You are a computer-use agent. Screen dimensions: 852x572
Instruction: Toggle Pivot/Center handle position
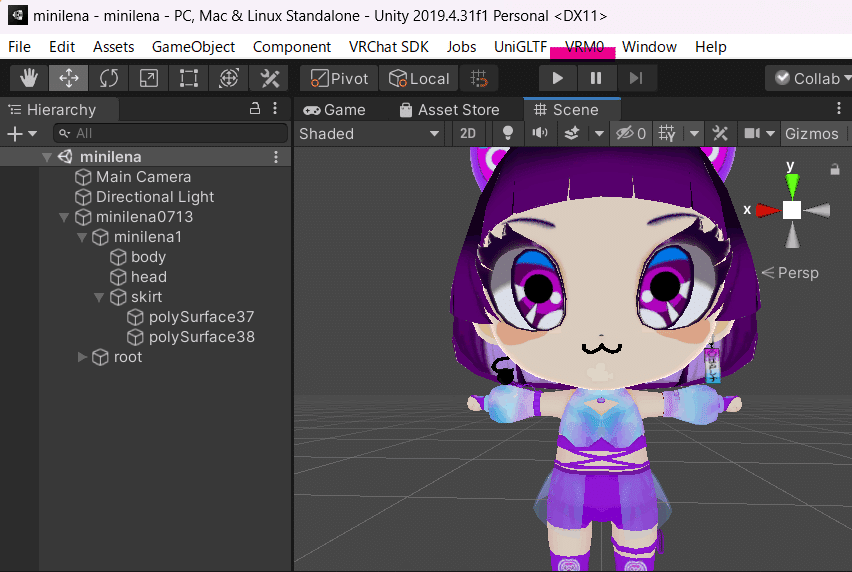click(x=339, y=79)
